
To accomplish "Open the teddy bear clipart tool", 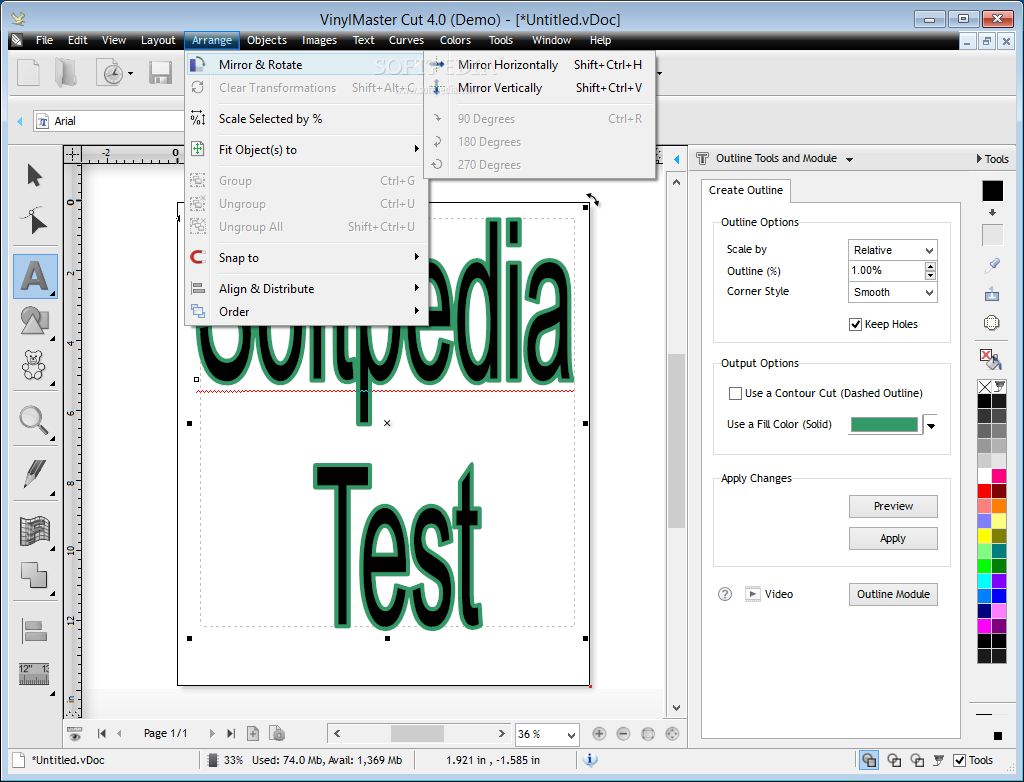I will (35, 365).
